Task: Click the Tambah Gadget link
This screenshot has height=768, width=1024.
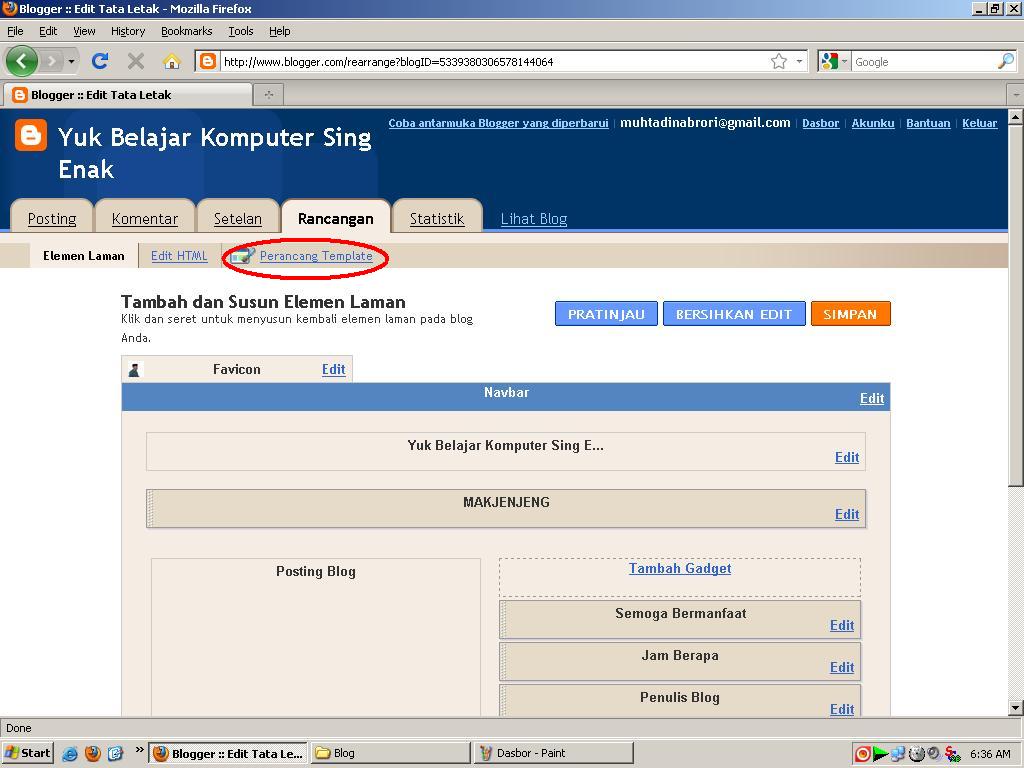Action: [680, 568]
